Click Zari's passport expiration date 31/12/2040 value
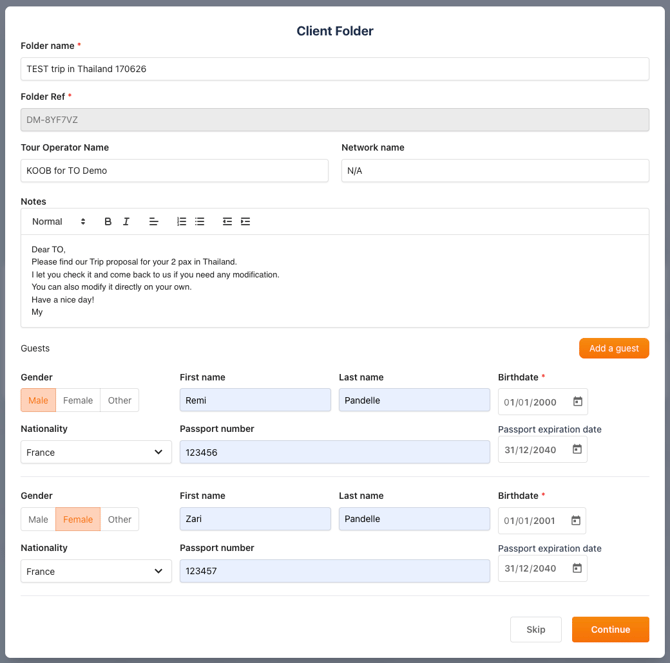Screen dimensions: 670x663 pos(530,569)
